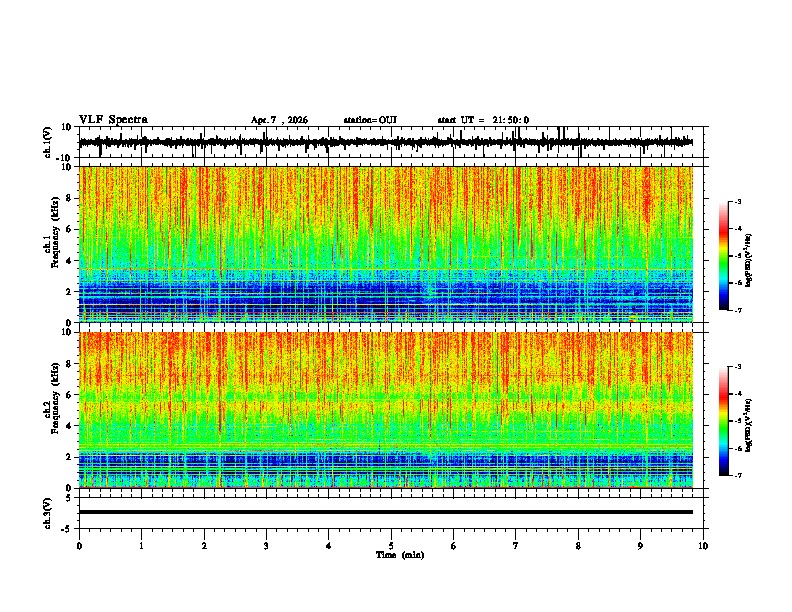Click the time axis tick label "7"
This screenshot has width=792, height=612.
pyautogui.click(x=516, y=546)
